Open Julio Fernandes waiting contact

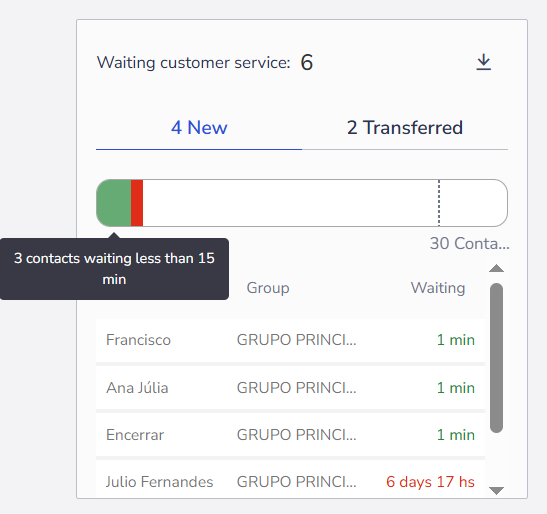click(290, 479)
